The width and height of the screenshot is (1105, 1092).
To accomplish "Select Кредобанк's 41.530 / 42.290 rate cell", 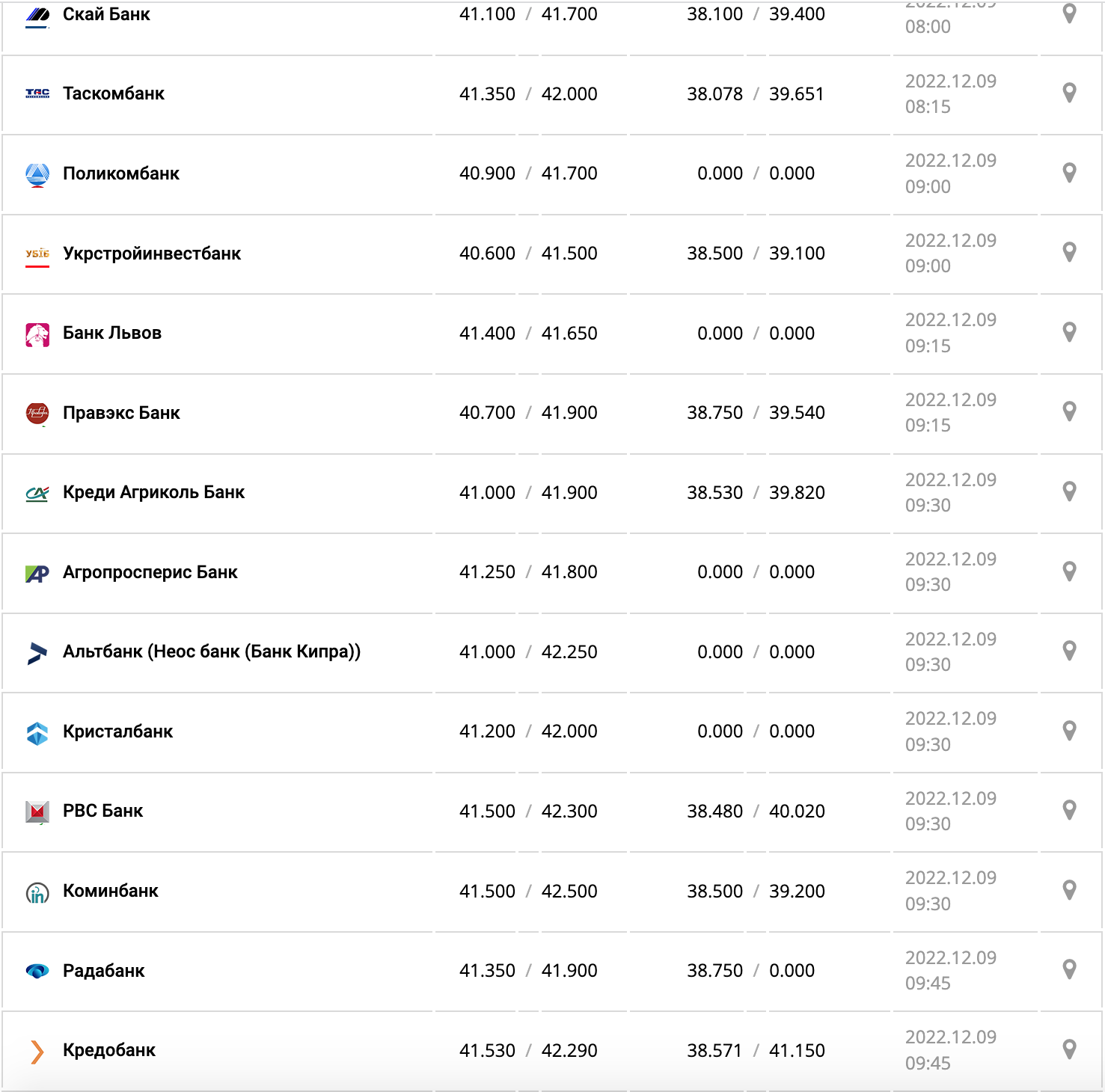I will [x=528, y=1050].
